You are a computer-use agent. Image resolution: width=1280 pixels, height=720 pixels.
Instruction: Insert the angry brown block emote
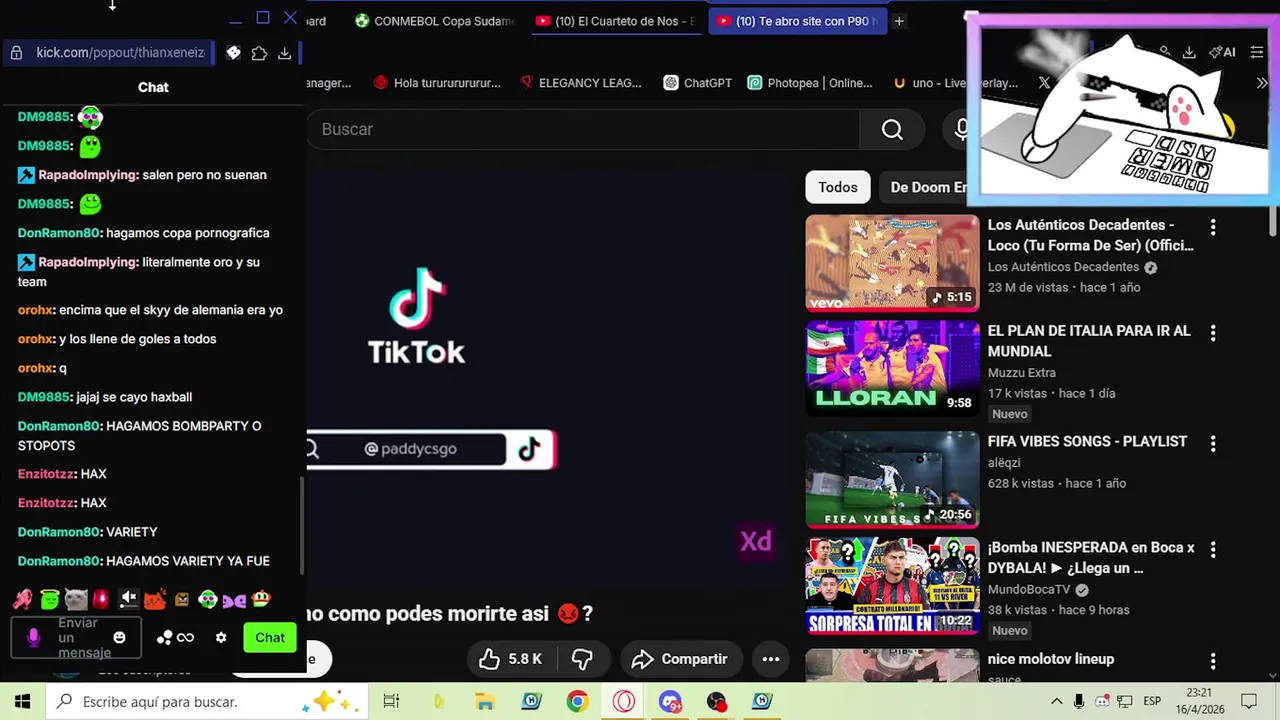[181, 600]
